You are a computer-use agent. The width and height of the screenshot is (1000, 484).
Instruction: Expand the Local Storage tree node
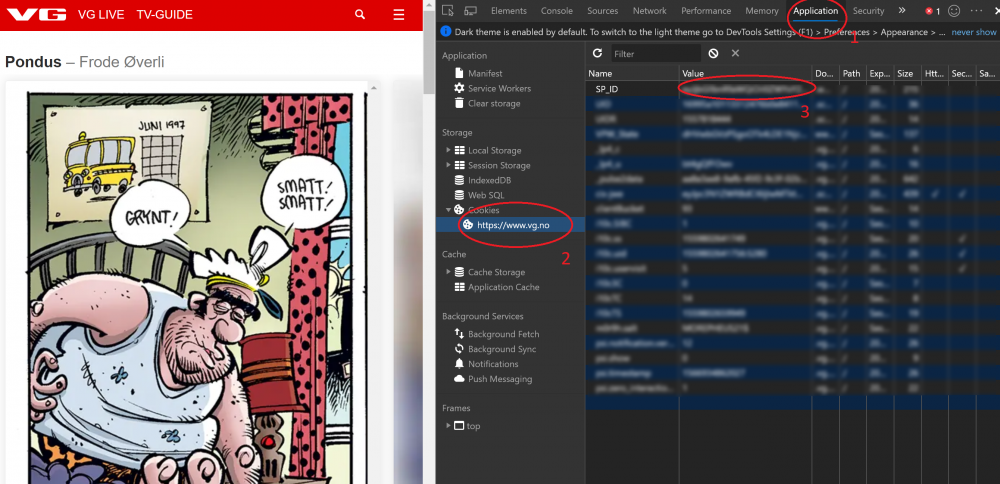[449, 151]
